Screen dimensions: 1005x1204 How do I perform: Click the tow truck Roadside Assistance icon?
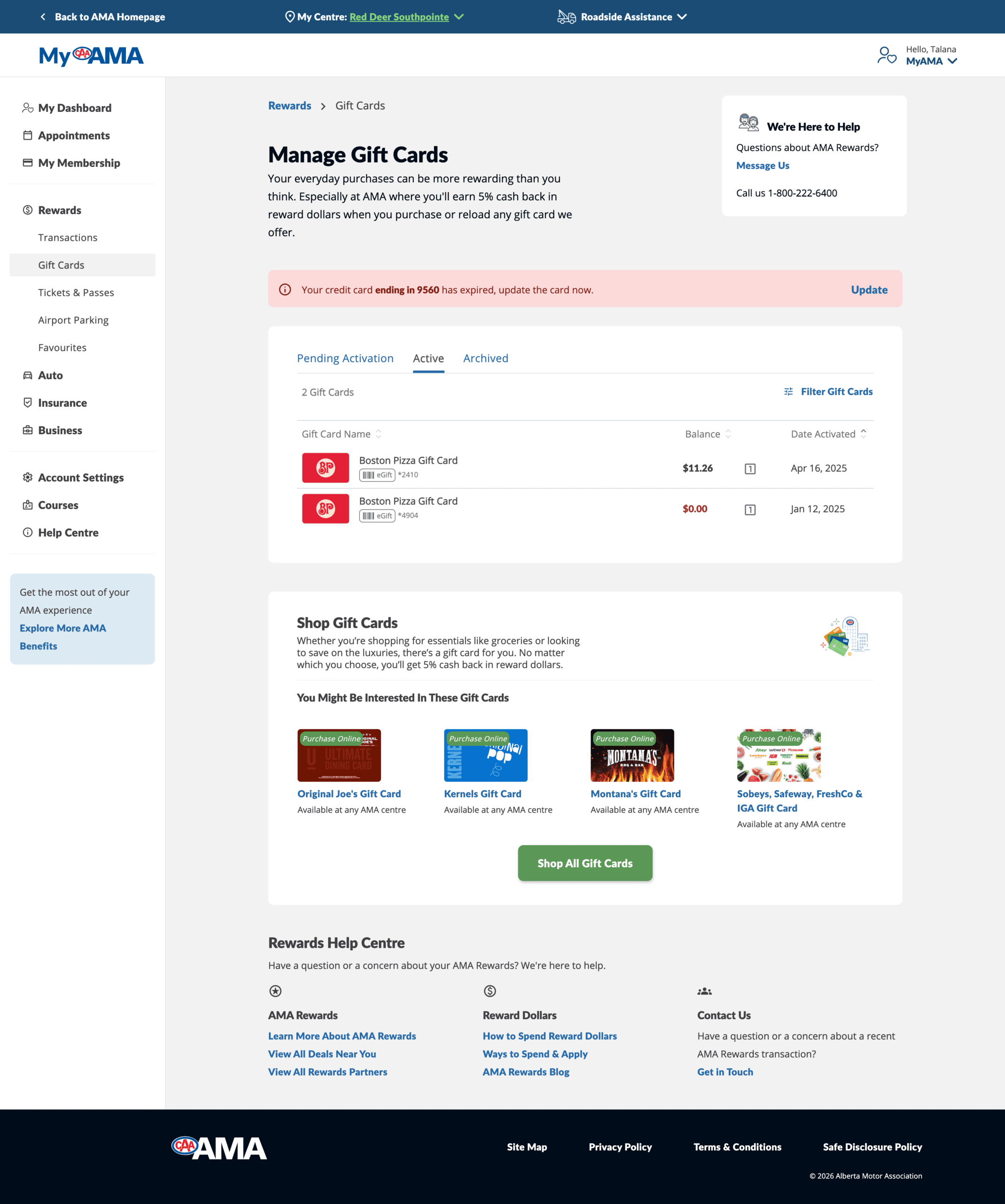[x=566, y=16]
